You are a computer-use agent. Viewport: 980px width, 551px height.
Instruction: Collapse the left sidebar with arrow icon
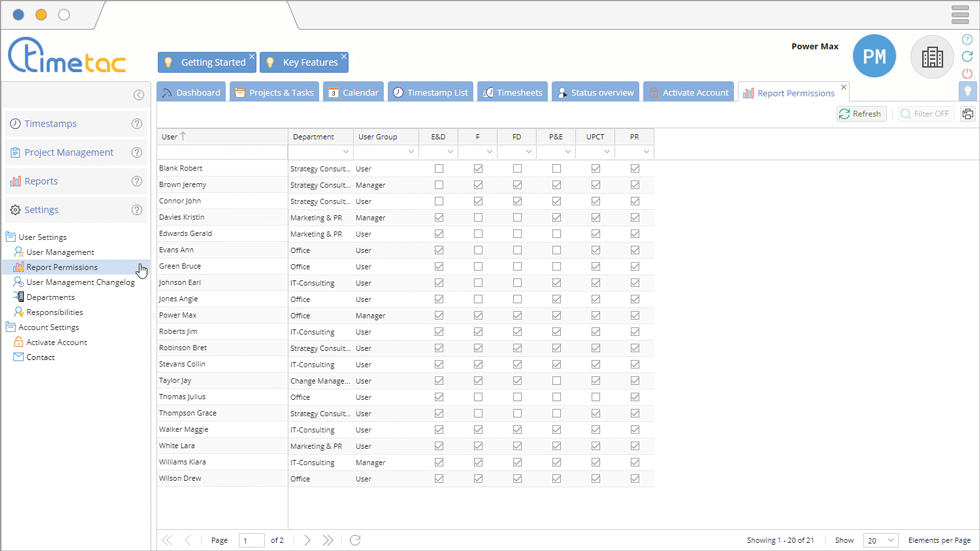point(139,95)
